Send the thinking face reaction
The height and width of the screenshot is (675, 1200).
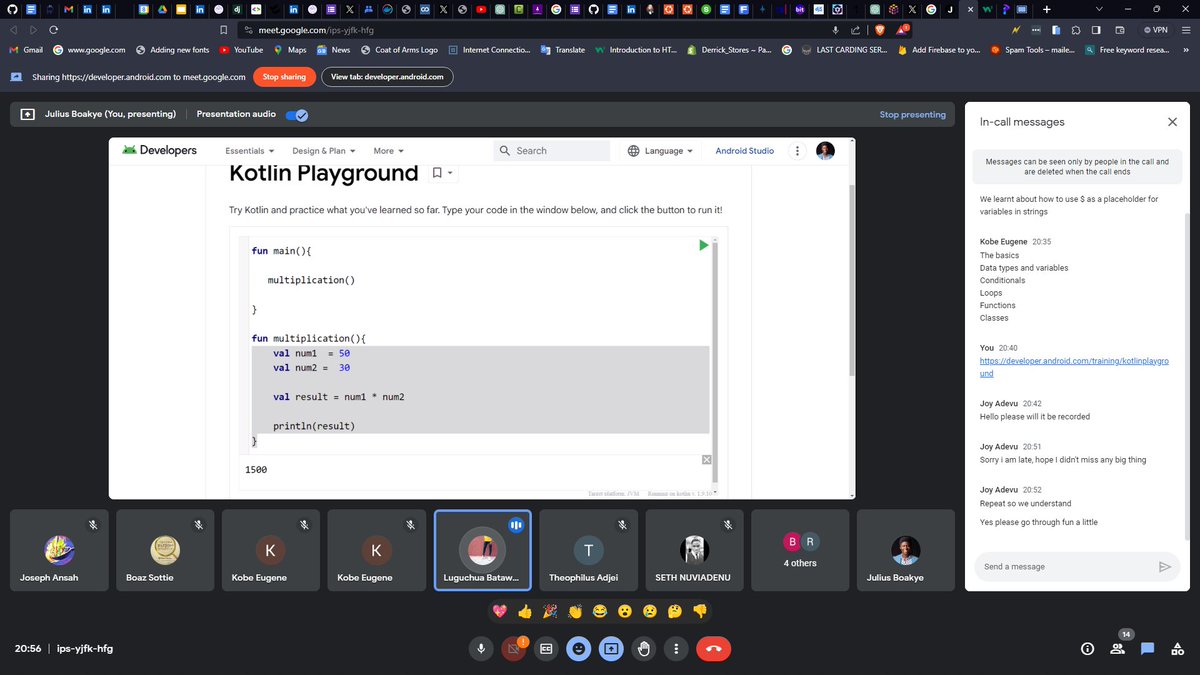[x=675, y=611]
